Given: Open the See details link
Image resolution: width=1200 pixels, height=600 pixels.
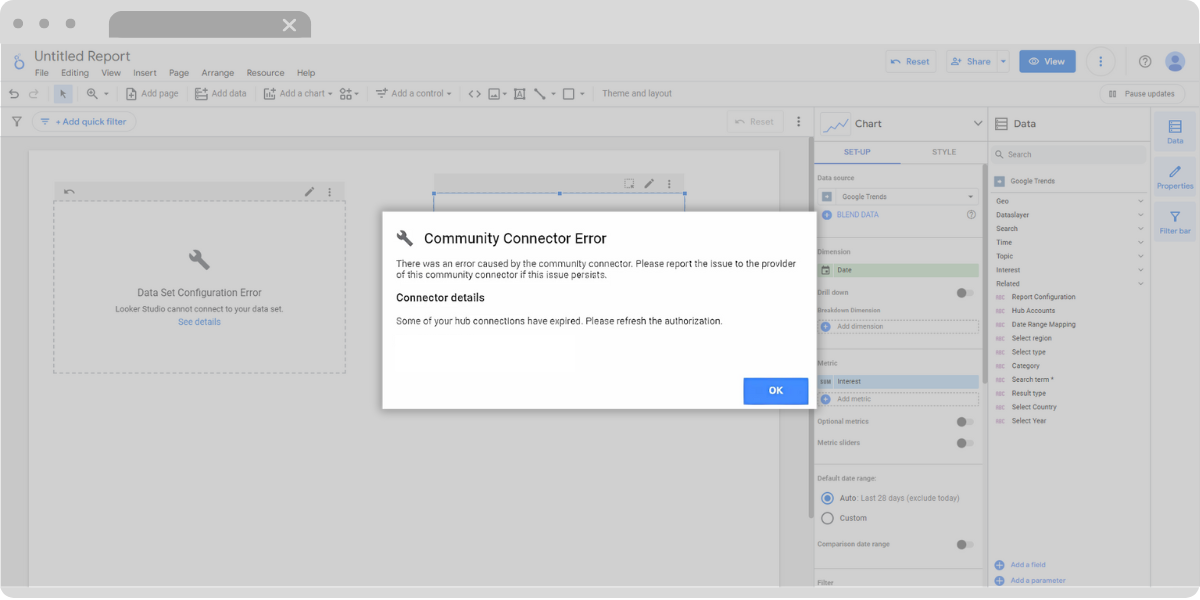Looking at the screenshot, I should coord(198,321).
